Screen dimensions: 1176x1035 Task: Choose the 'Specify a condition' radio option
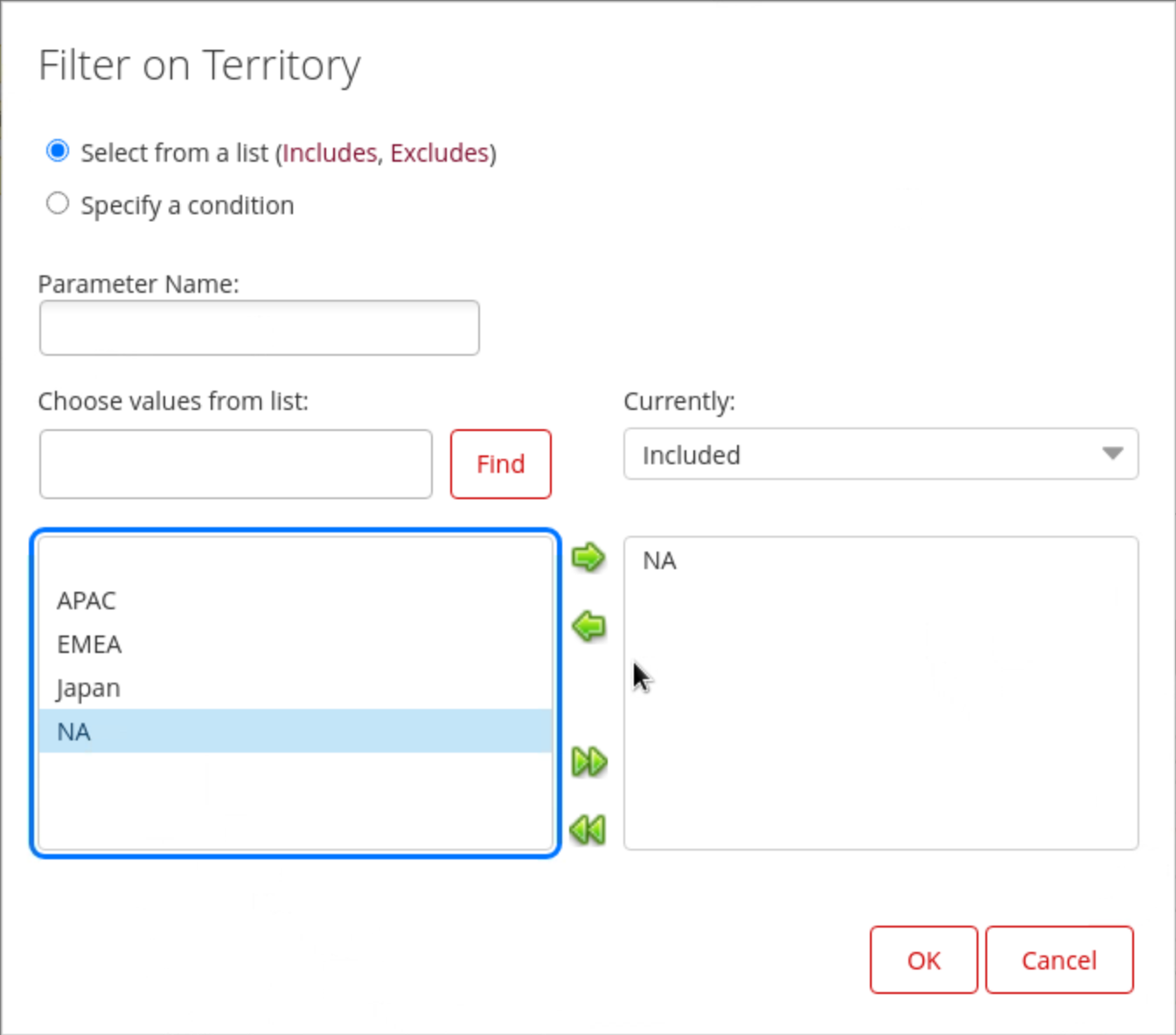[x=58, y=204]
